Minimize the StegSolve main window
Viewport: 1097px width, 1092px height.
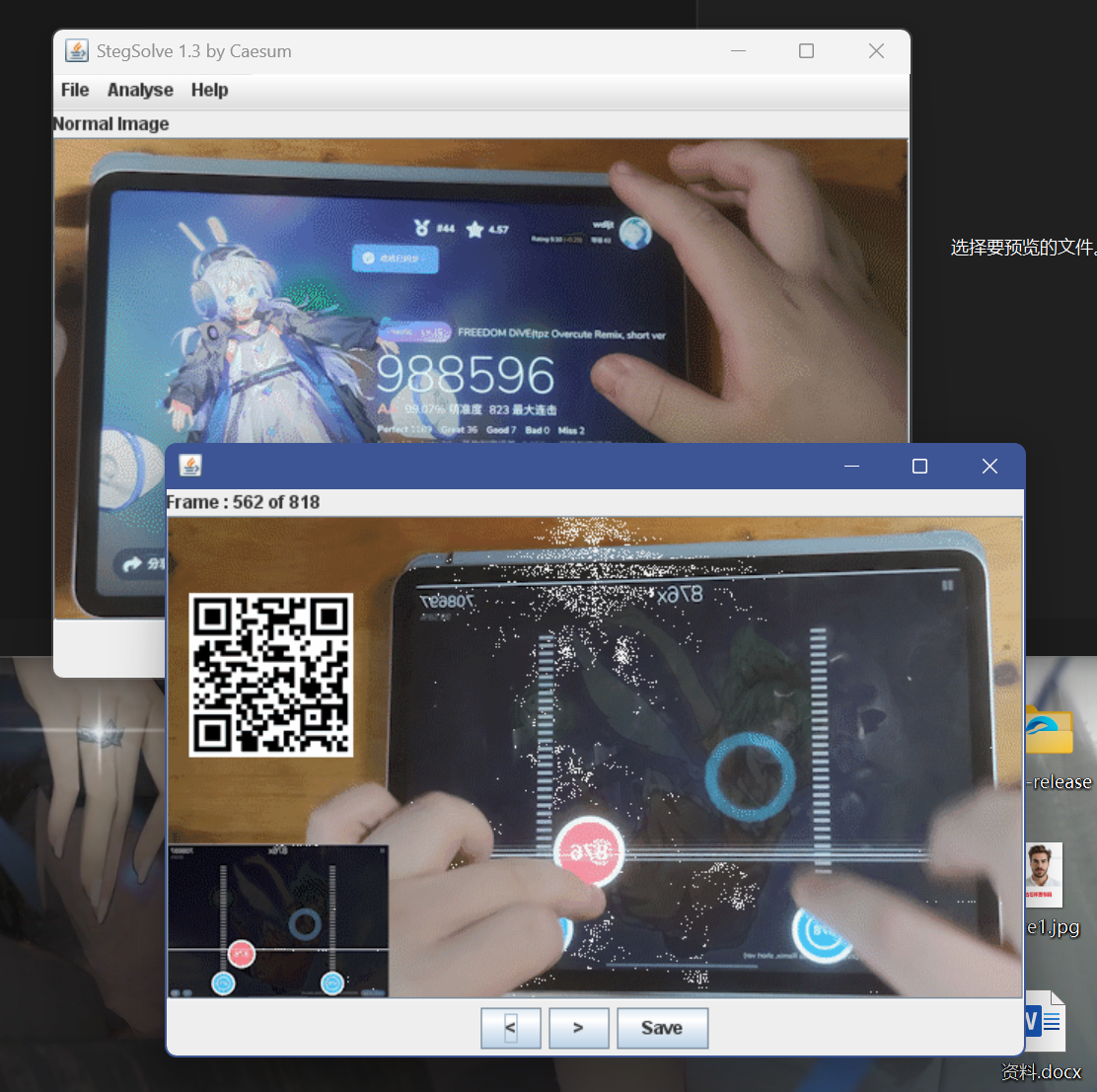click(x=739, y=51)
